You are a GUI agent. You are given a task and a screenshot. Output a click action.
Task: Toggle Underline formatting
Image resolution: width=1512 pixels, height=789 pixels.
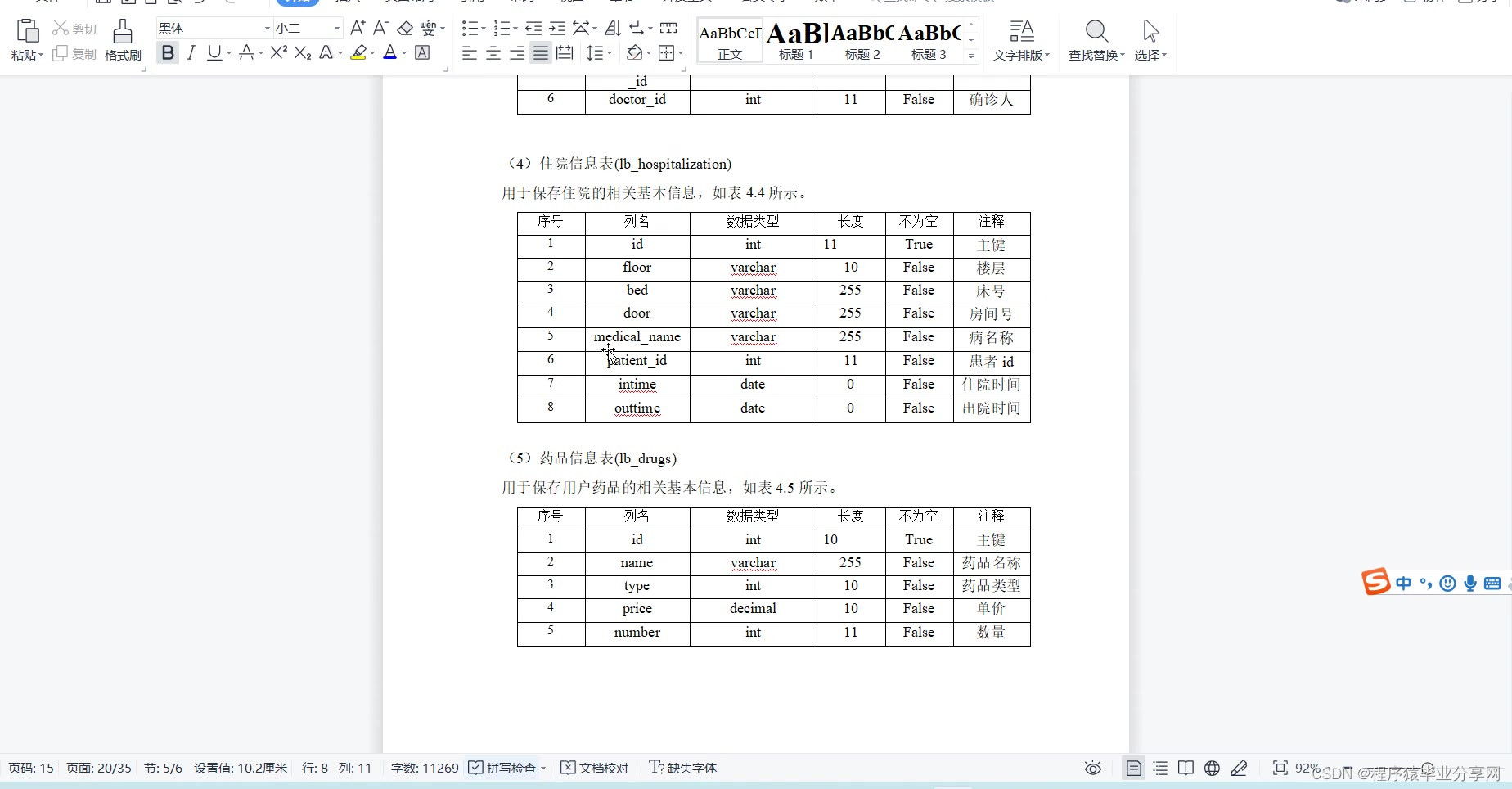coord(214,53)
